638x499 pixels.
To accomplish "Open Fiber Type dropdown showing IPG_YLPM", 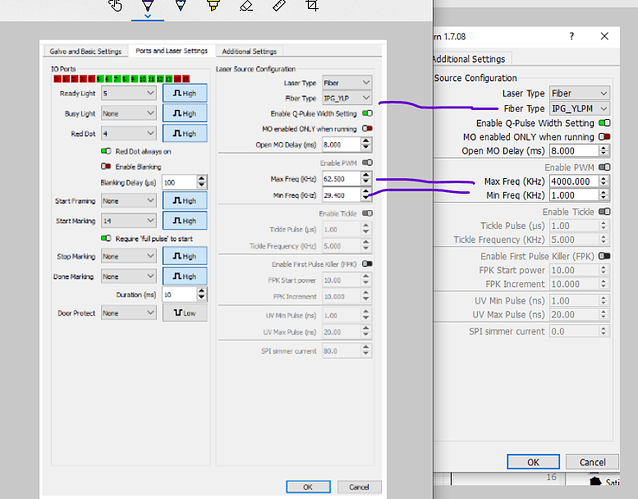I will (x=579, y=109).
